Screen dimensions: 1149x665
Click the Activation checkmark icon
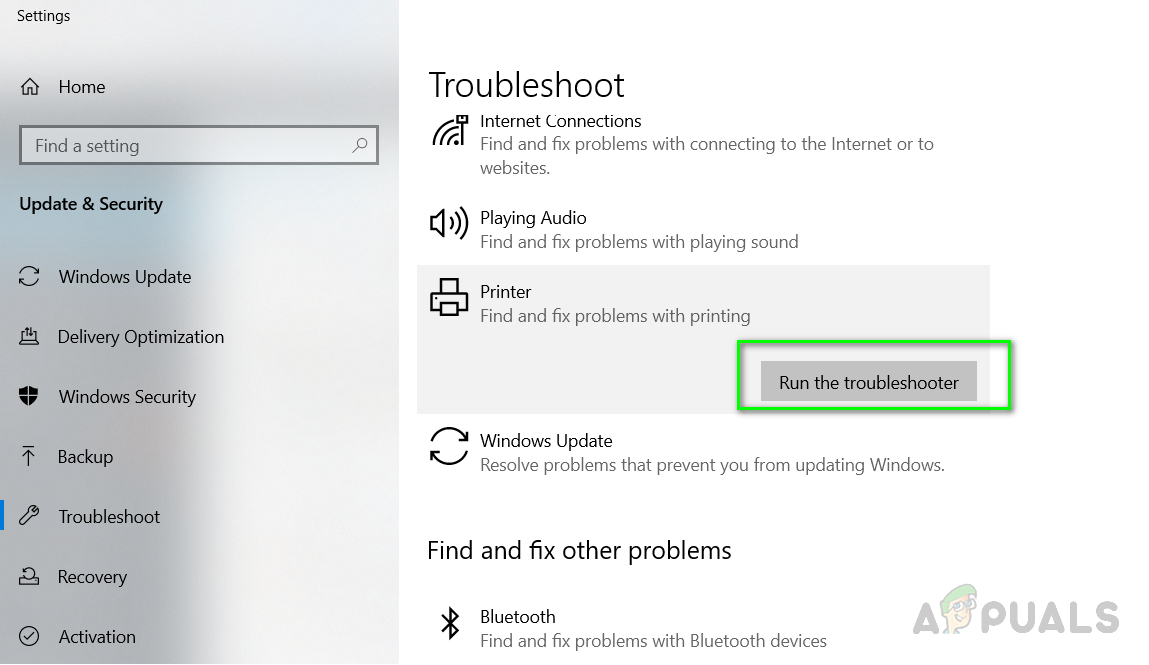tap(30, 637)
